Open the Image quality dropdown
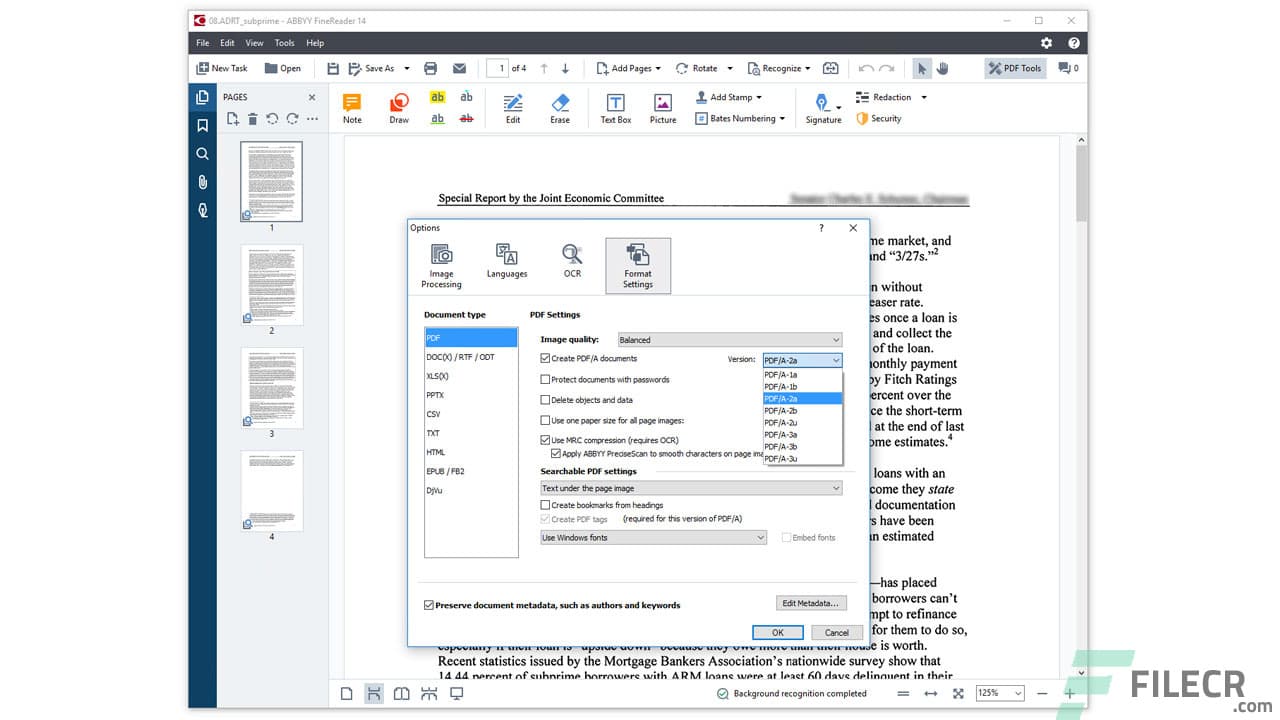The width and height of the screenshot is (1280, 720). click(x=730, y=339)
